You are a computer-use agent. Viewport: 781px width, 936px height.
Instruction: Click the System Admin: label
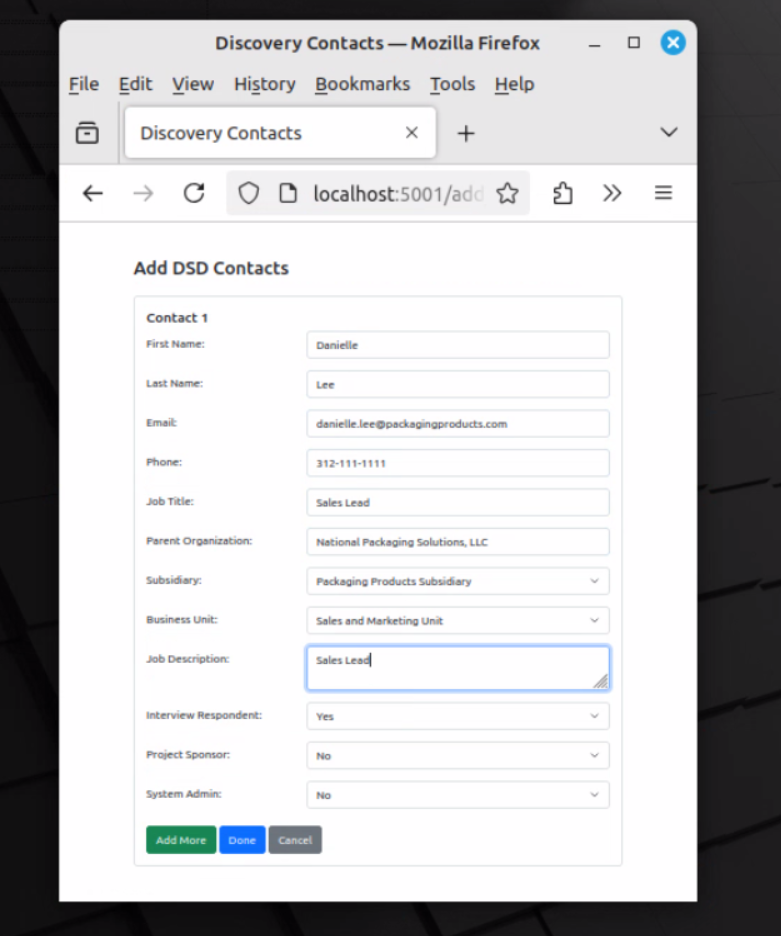pos(184,794)
